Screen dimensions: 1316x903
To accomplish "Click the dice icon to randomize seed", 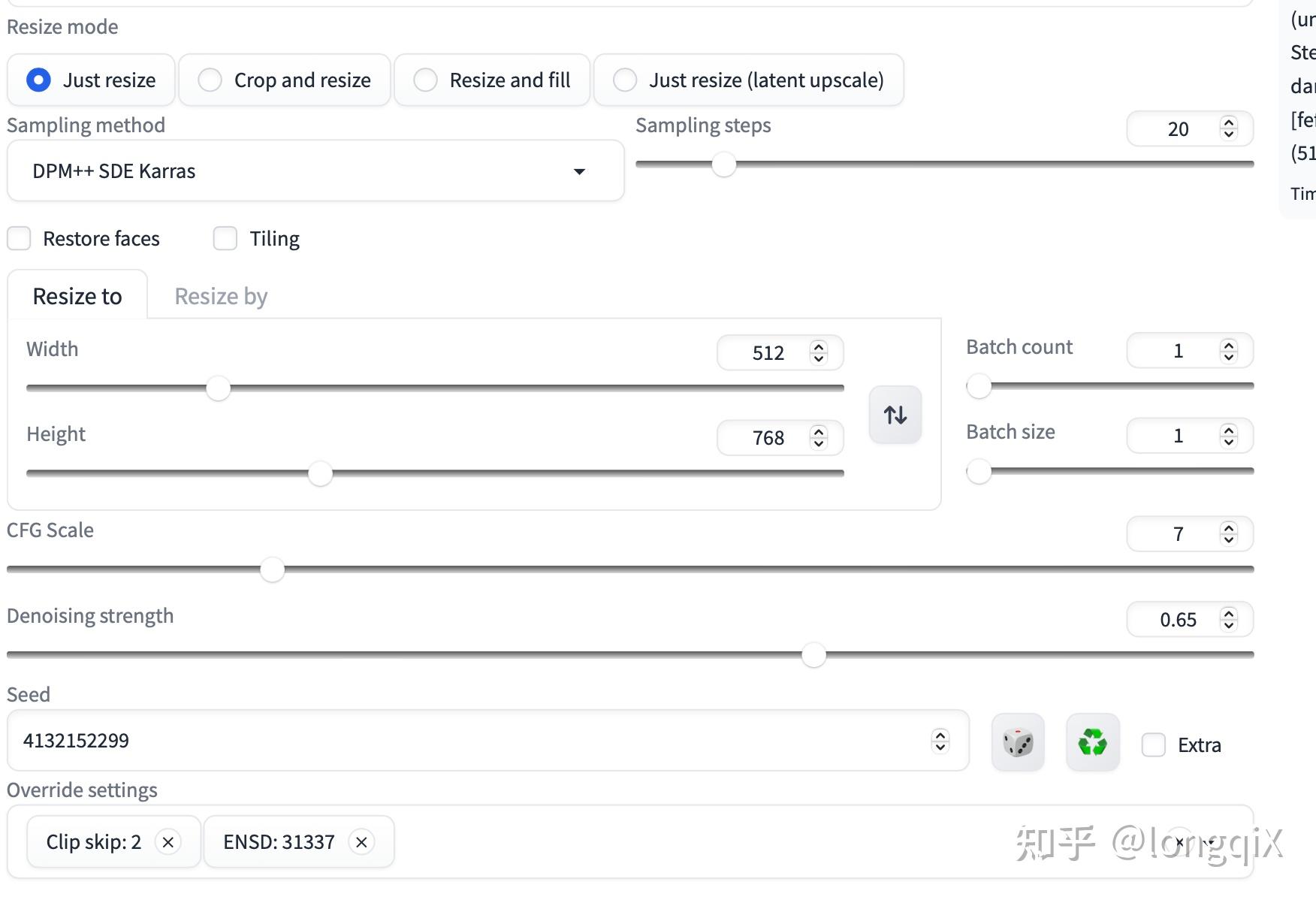I will (x=1018, y=743).
